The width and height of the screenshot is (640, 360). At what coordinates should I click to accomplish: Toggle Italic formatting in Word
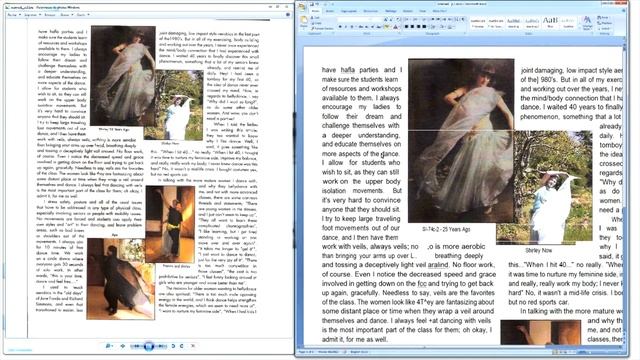(x=346, y=27)
